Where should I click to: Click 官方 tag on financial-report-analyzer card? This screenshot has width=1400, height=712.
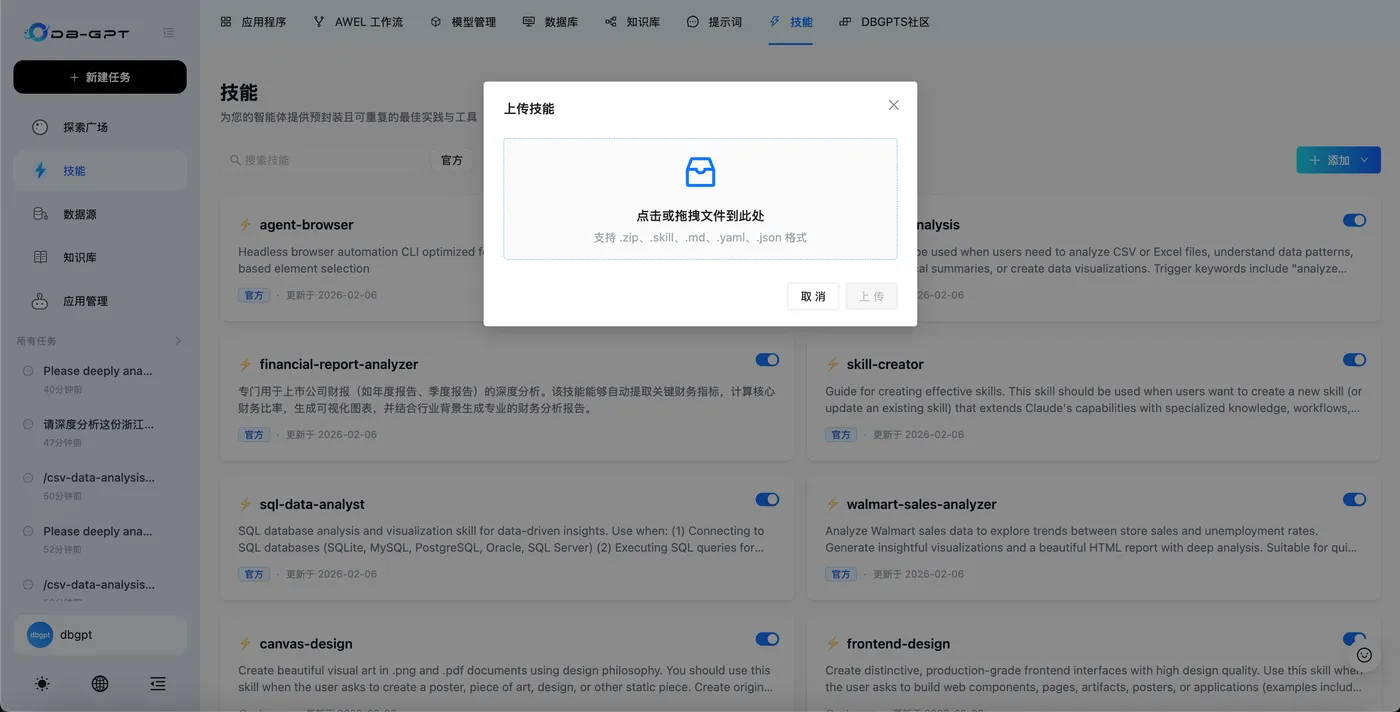(254, 435)
